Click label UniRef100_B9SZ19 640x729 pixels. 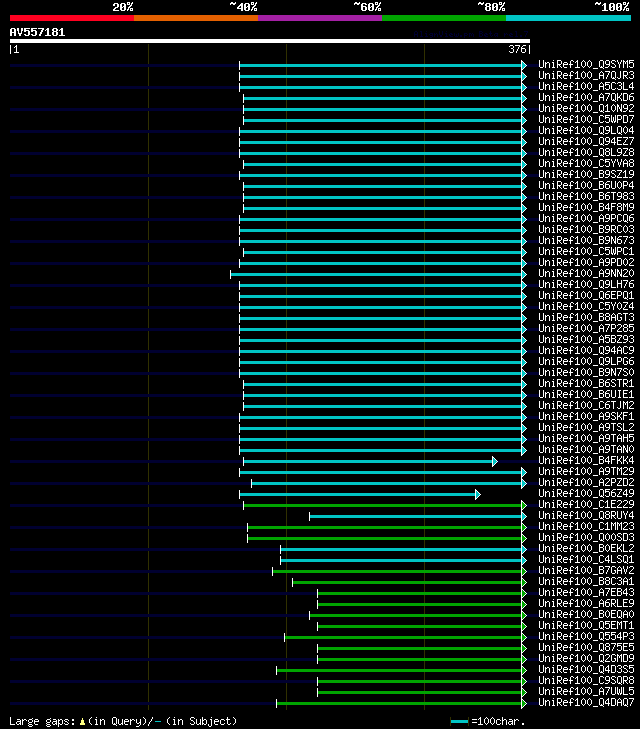pos(586,174)
